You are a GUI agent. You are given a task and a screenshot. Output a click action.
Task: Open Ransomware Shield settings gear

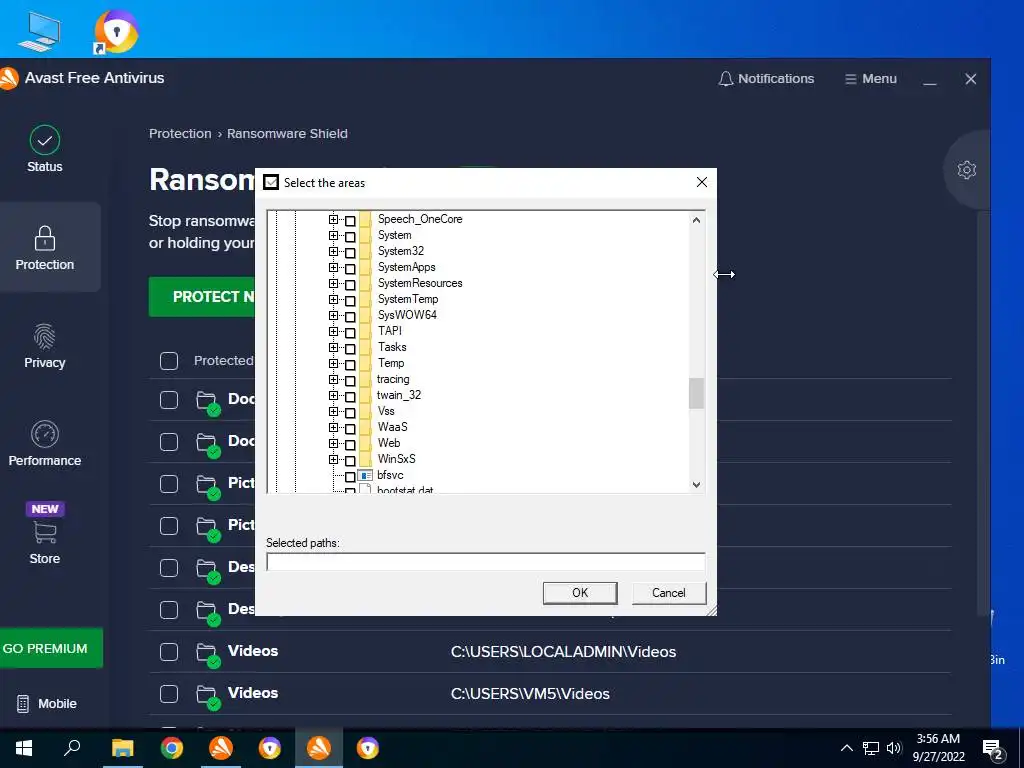click(x=967, y=170)
